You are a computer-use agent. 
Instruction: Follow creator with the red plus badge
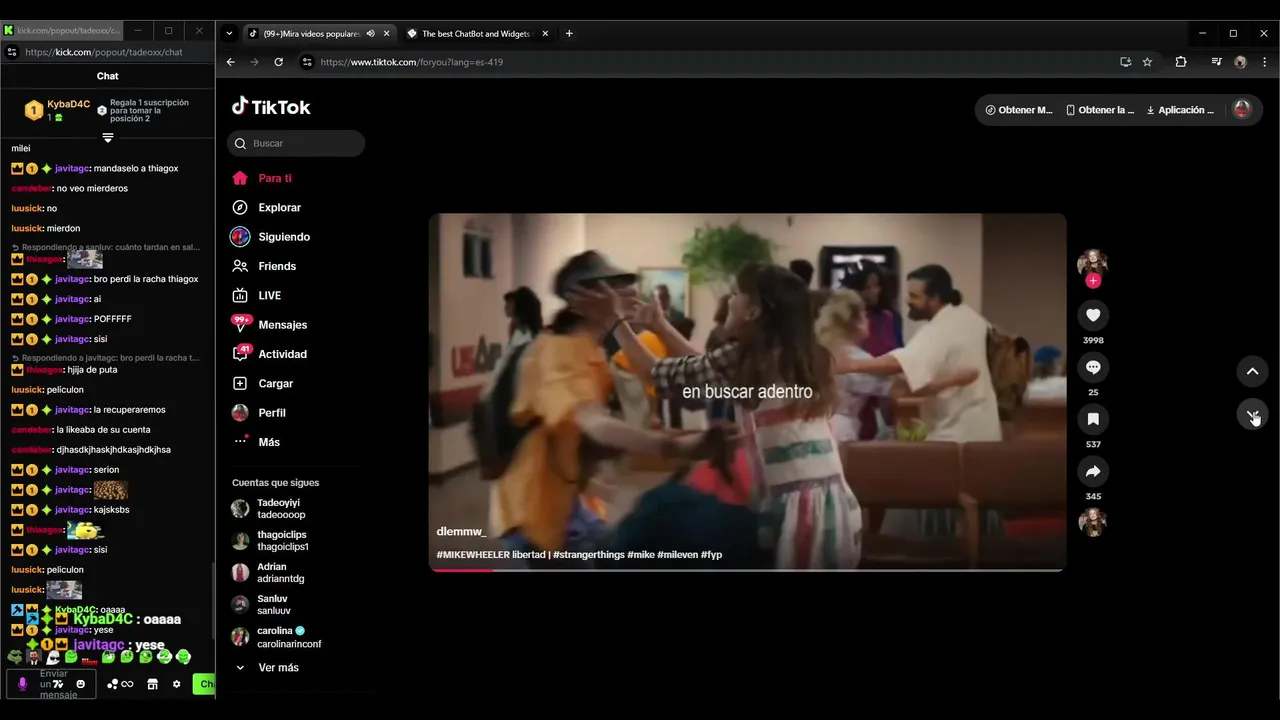pyautogui.click(x=1093, y=281)
